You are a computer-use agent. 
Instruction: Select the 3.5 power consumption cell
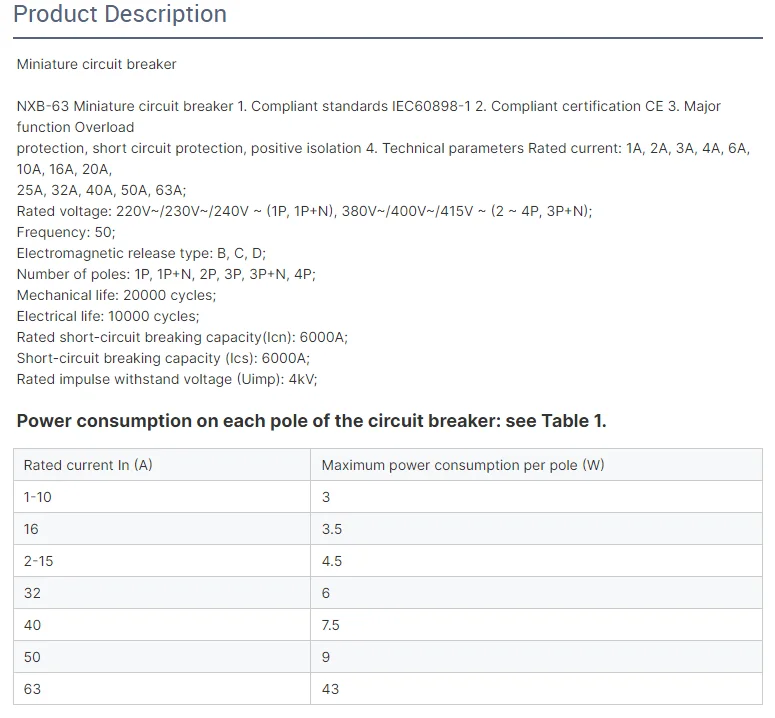point(332,529)
